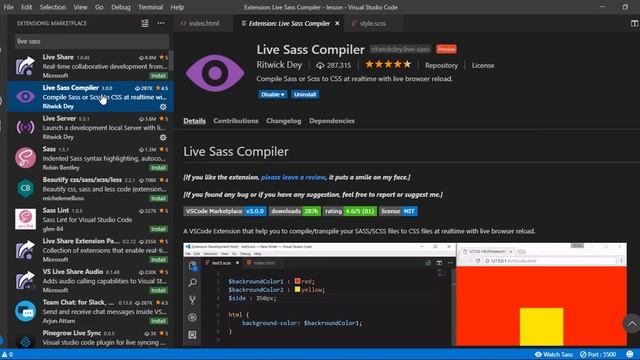Click Port : 5500 status item
640x360 pixels.
598,354
